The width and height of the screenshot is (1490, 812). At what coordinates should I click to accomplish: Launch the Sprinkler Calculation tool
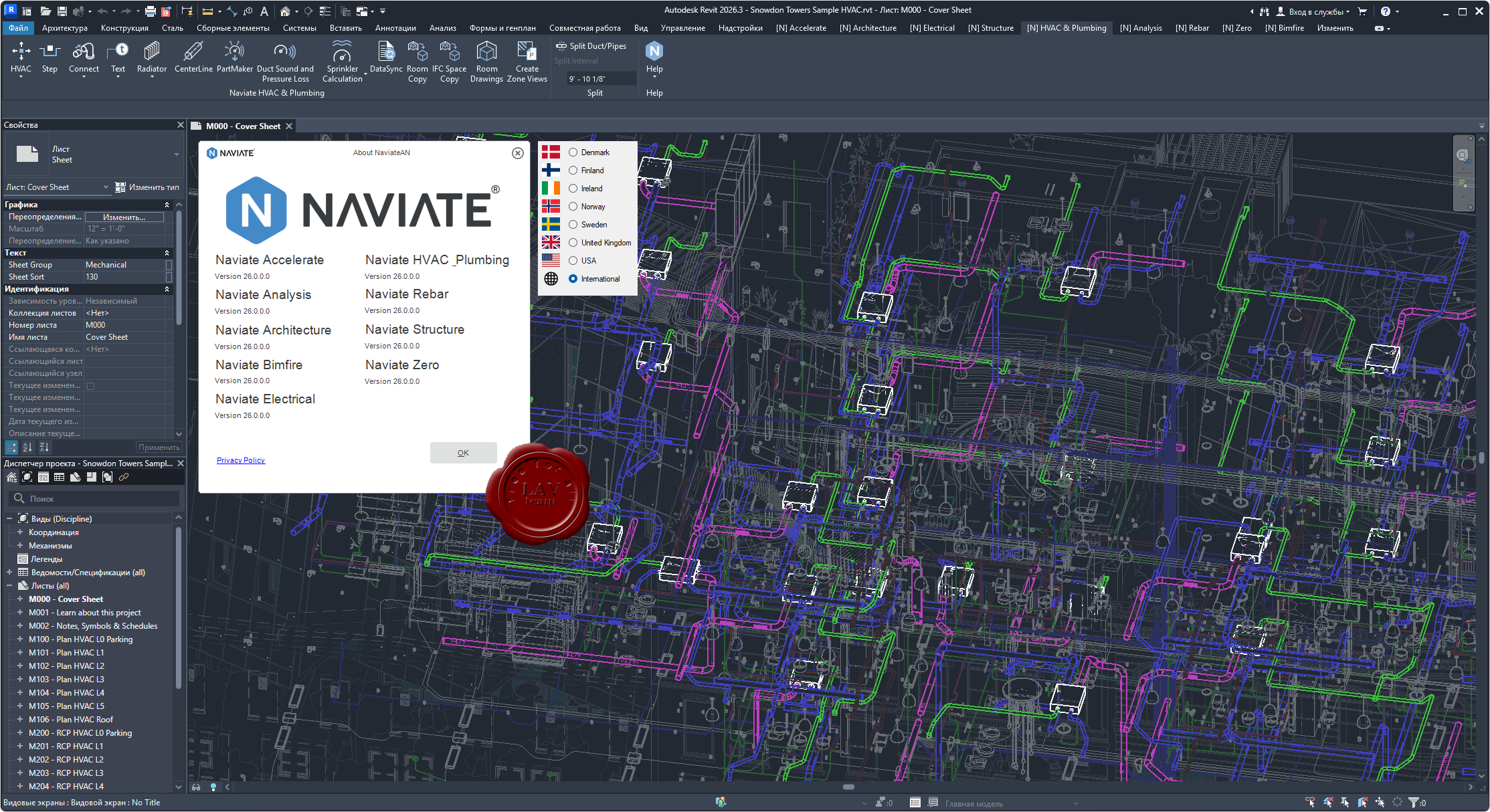click(342, 52)
